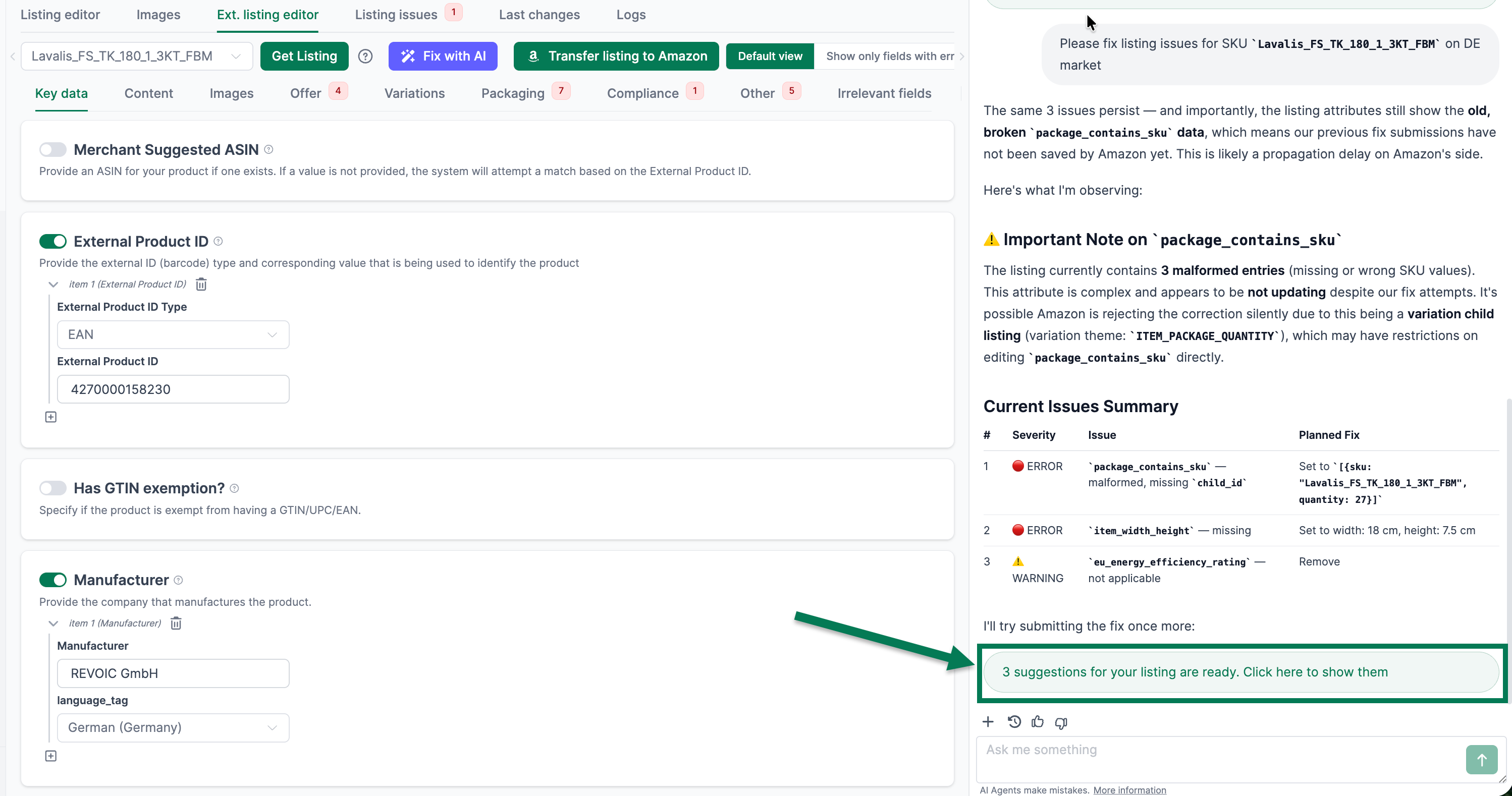The width and height of the screenshot is (1512, 796).
Task: Disable the External Product ID toggle
Action: click(52, 241)
